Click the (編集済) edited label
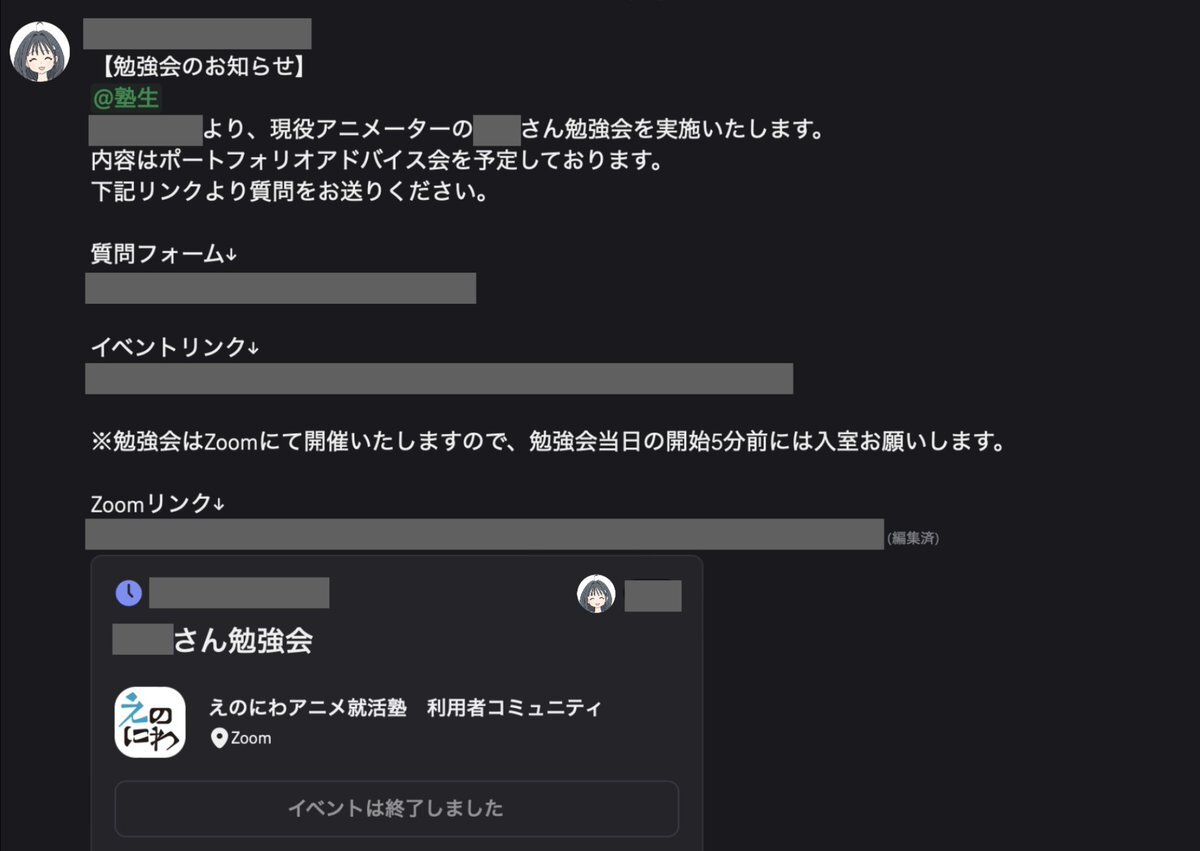1200x851 pixels. point(913,538)
